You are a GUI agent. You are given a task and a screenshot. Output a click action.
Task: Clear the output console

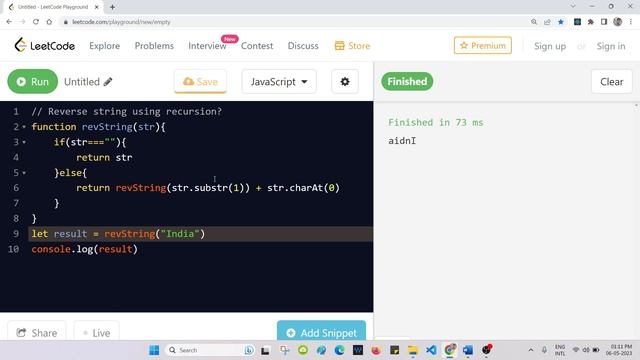[611, 82]
